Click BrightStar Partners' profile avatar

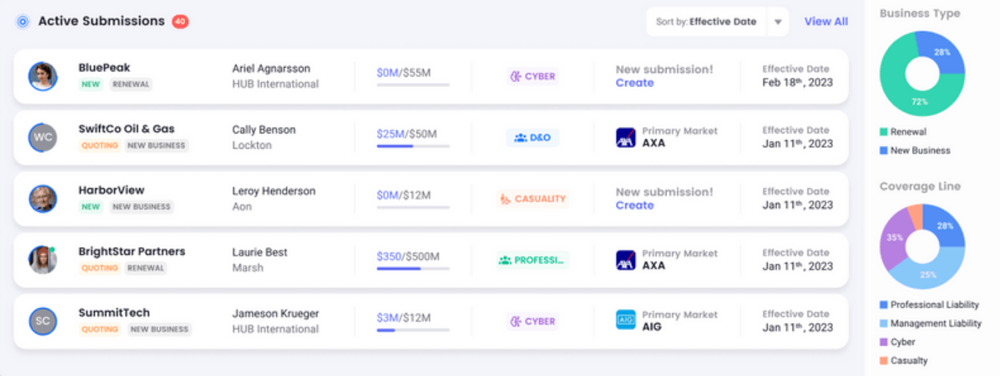coord(43,260)
